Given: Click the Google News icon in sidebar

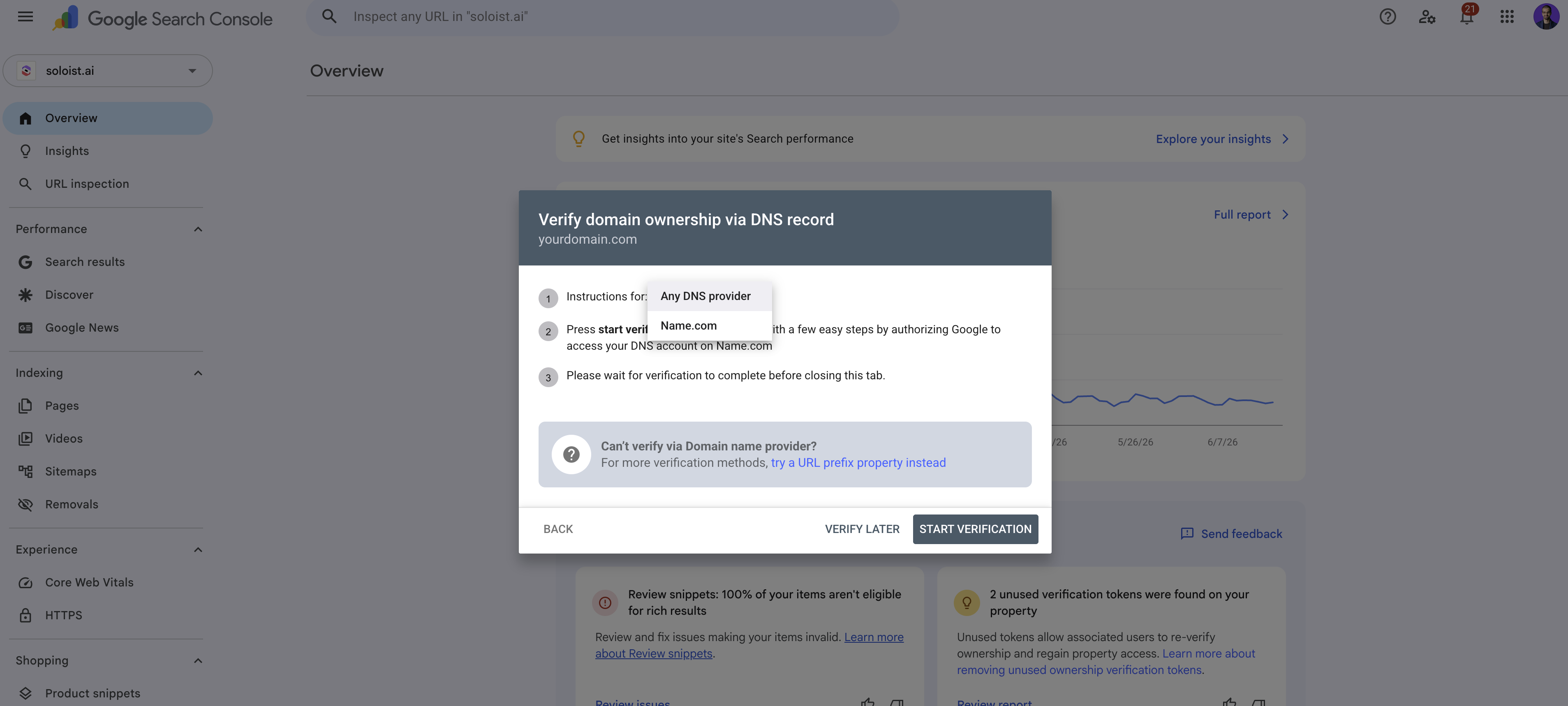Looking at the screenshot, I should point(25,328).
